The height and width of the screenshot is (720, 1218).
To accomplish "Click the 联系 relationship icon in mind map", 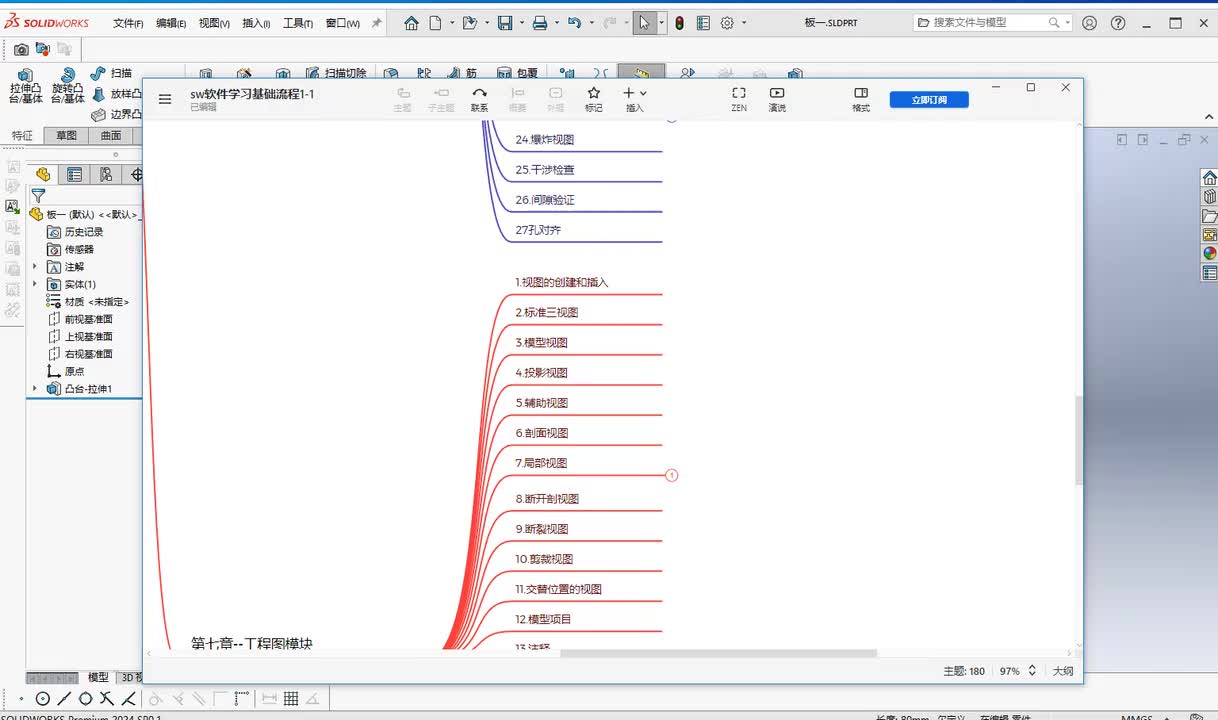I will (480, 99).
